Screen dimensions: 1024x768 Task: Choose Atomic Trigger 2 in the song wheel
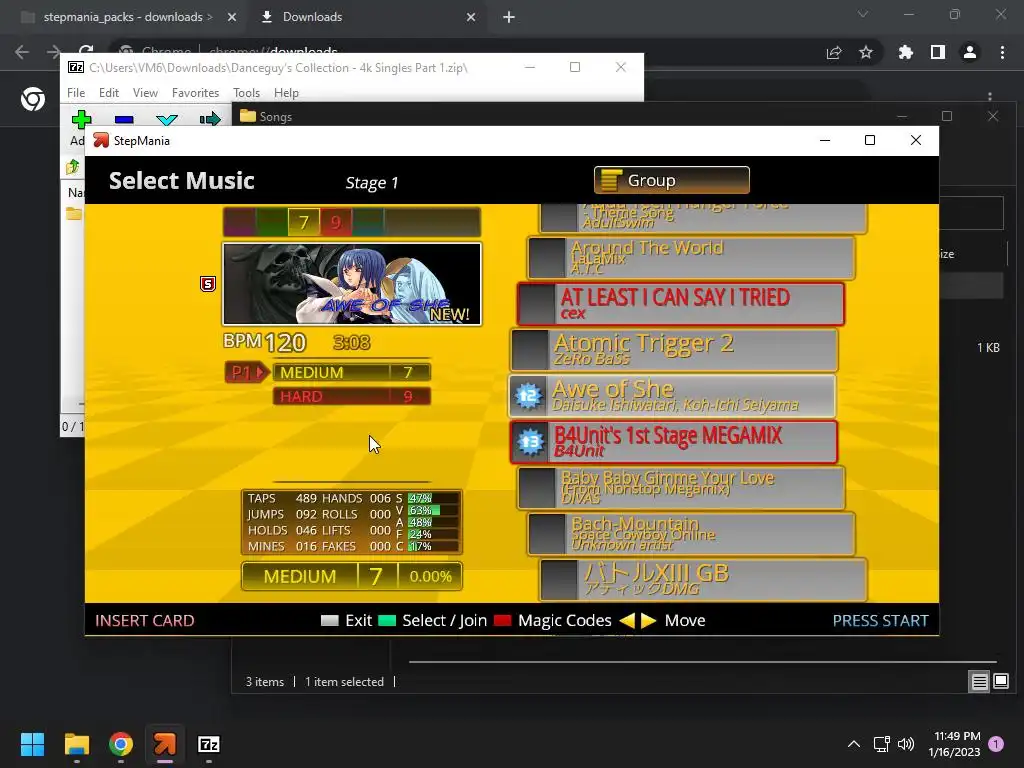click(673, 349)
